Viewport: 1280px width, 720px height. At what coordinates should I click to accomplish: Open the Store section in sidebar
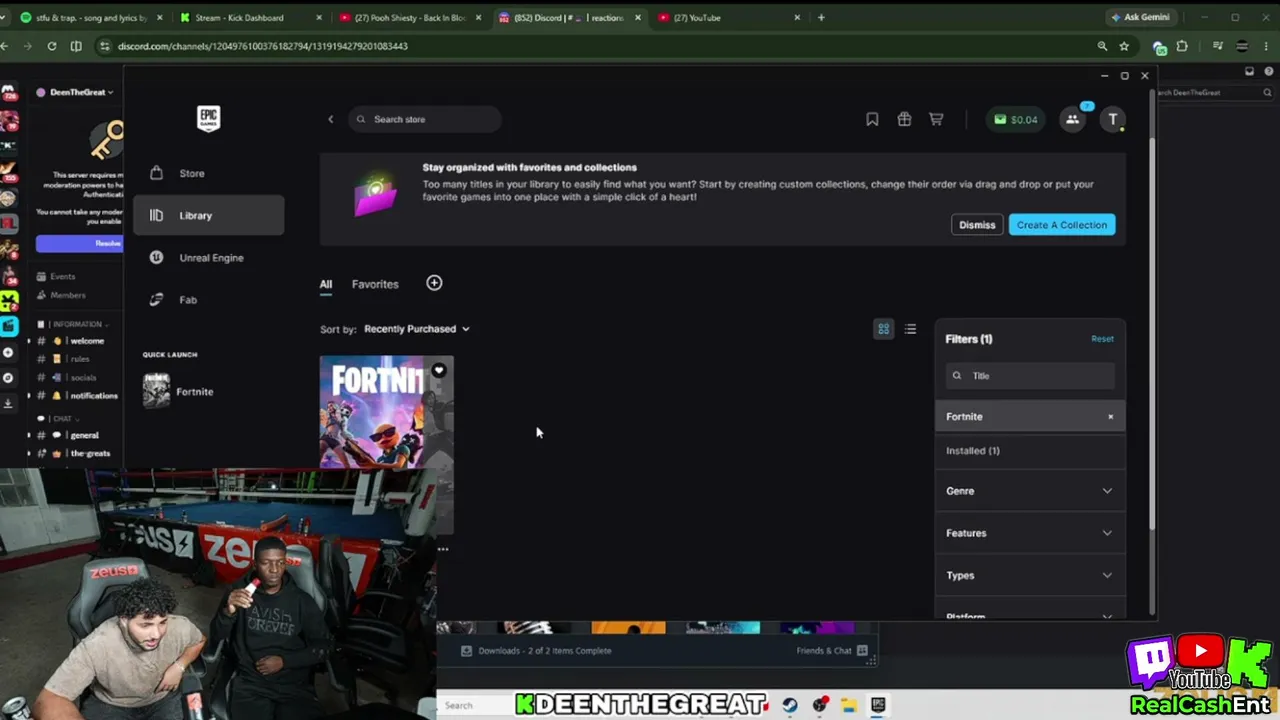coord(208,173)
